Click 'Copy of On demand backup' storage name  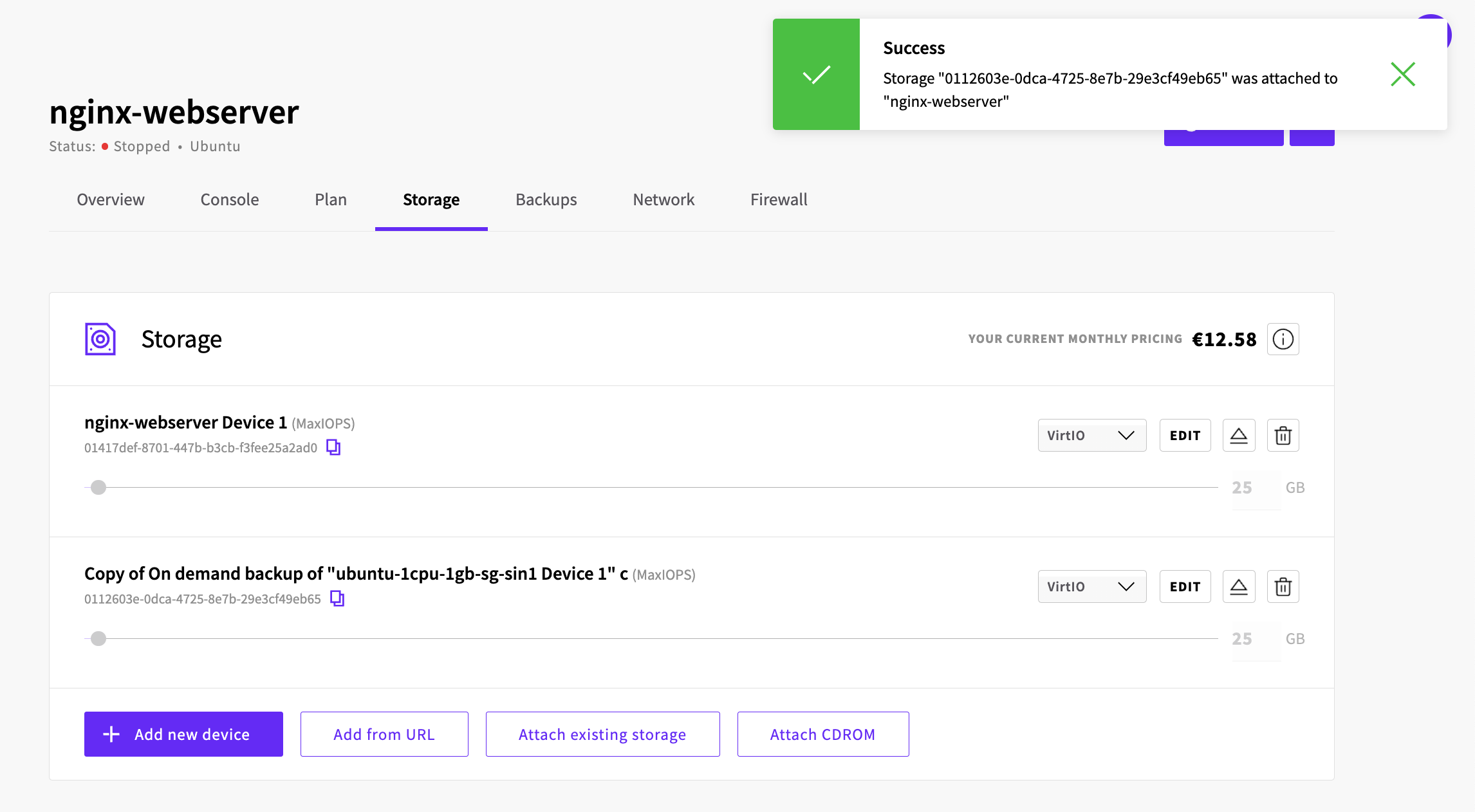point(356,573)
